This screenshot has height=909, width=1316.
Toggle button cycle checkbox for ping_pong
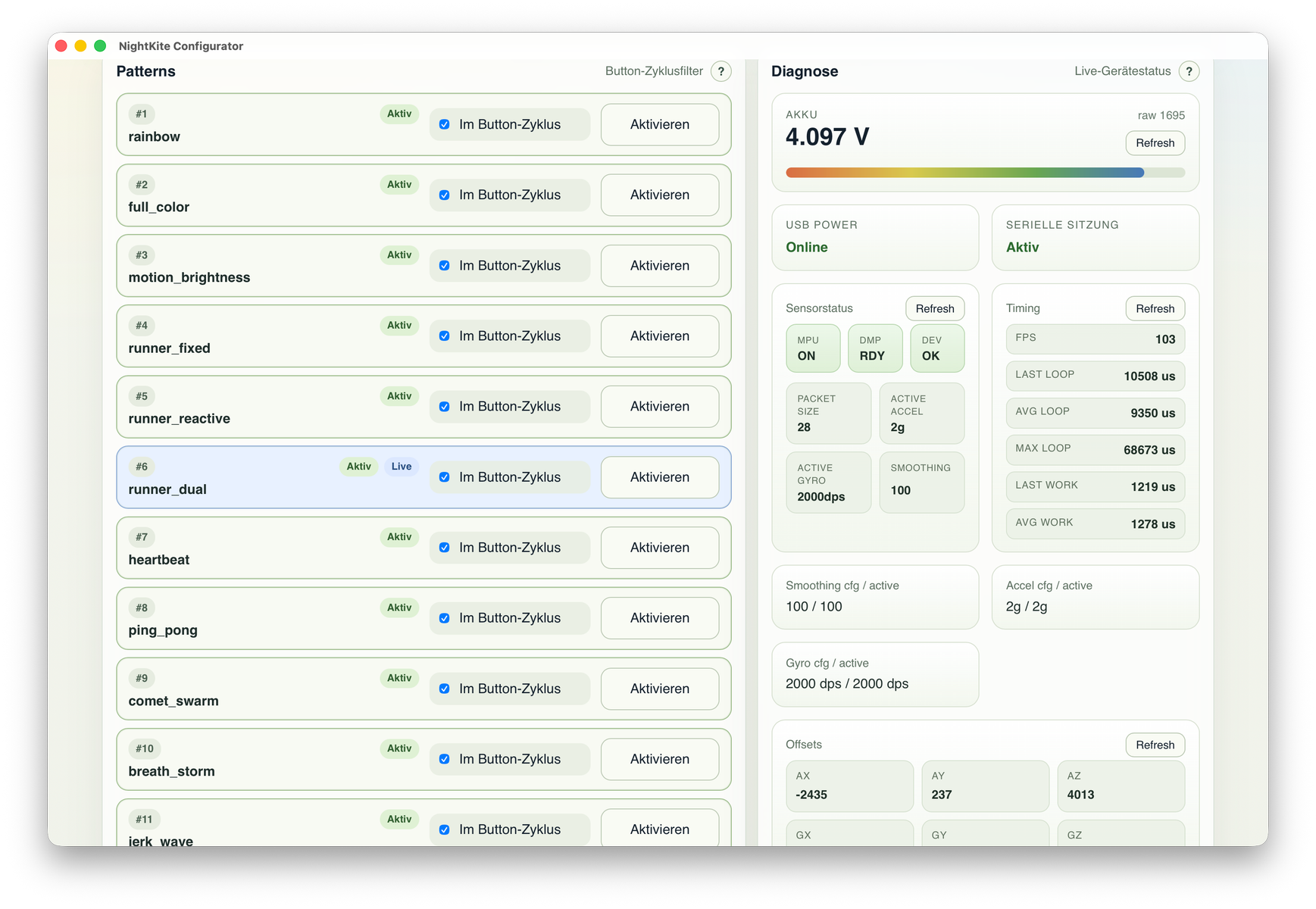click(x=445, y=618)
